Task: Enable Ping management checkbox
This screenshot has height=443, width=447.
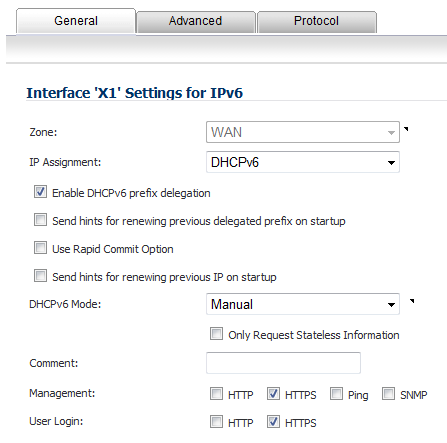Action: (x=336, y=394)
